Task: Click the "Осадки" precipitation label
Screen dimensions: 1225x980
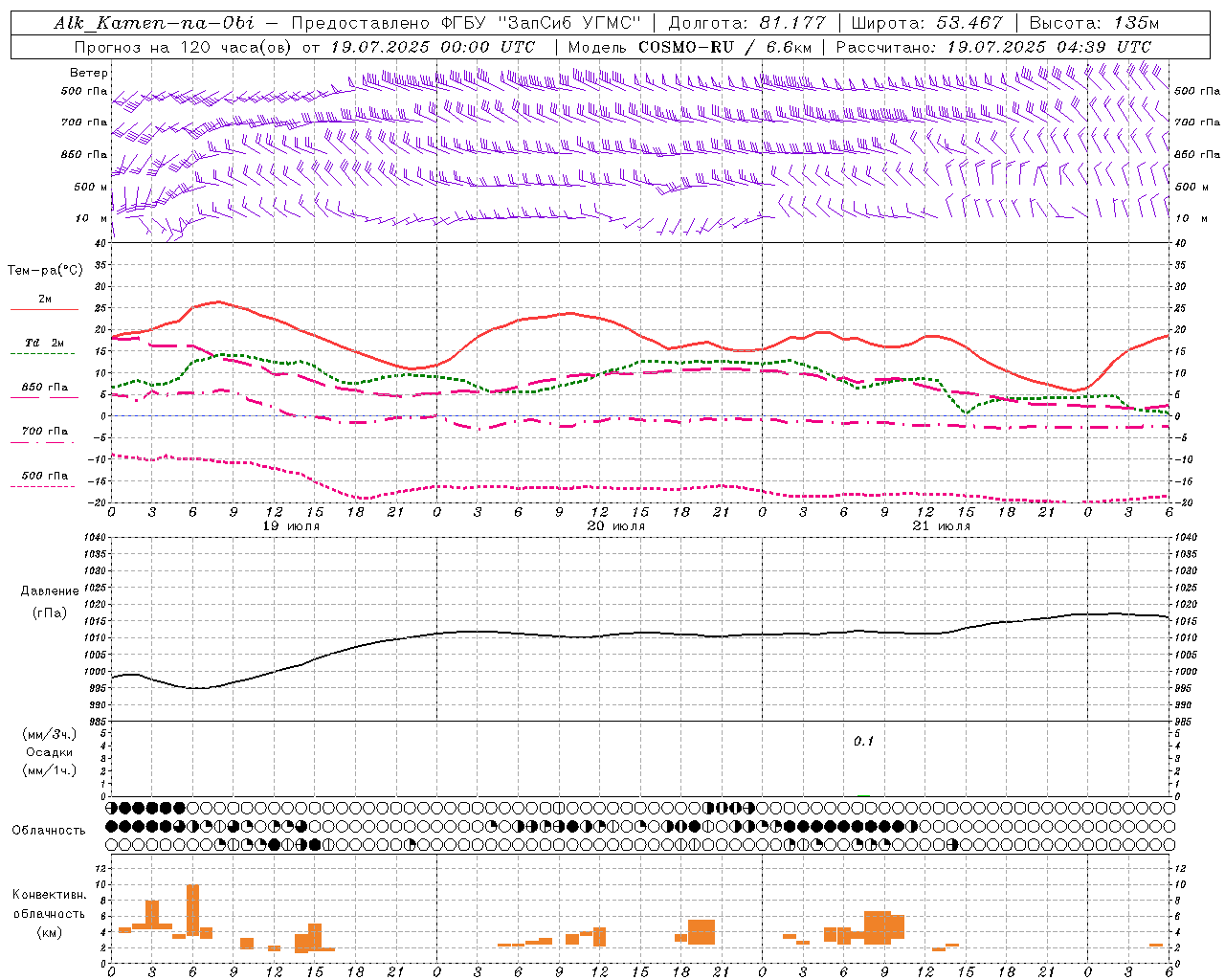Action: (x=49, y=752)
